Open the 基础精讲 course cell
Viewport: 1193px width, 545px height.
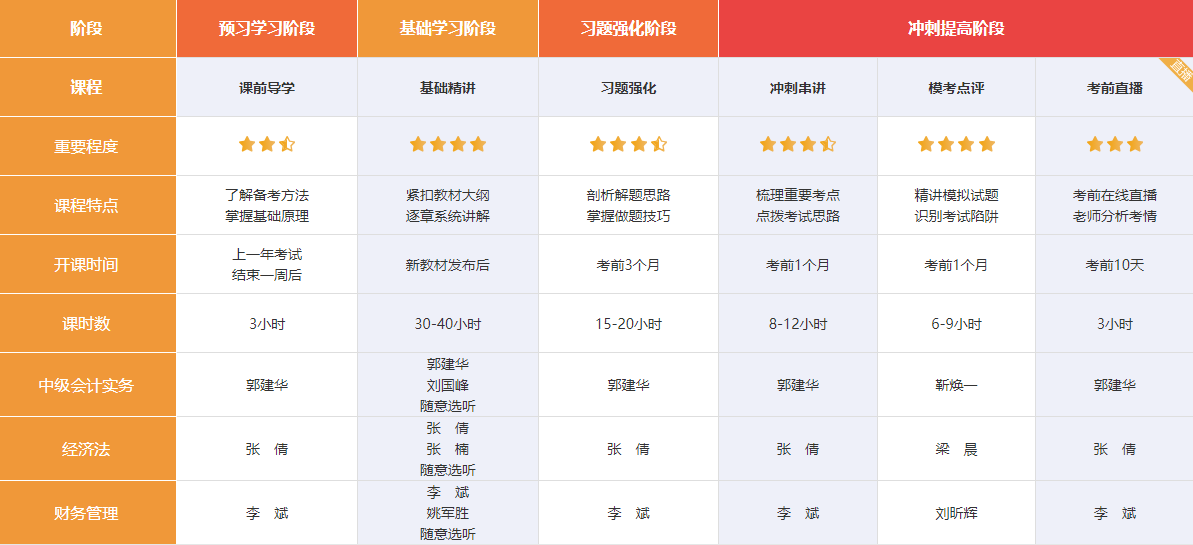[x=447, y=88]
